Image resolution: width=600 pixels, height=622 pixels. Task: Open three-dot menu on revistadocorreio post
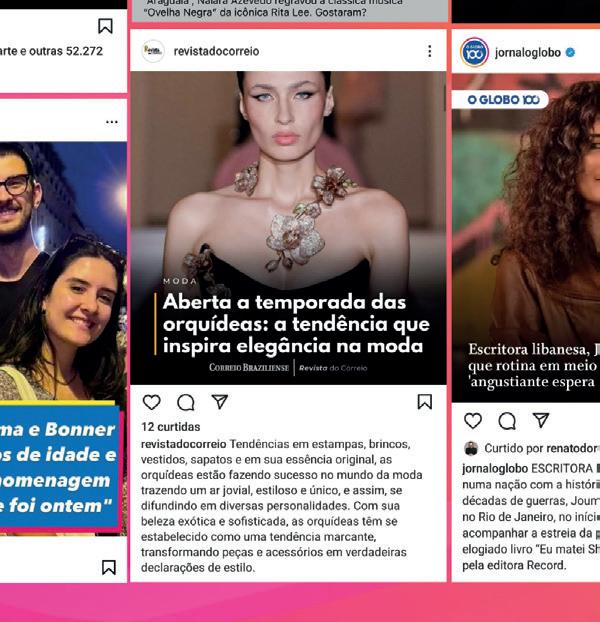[429, 51]
